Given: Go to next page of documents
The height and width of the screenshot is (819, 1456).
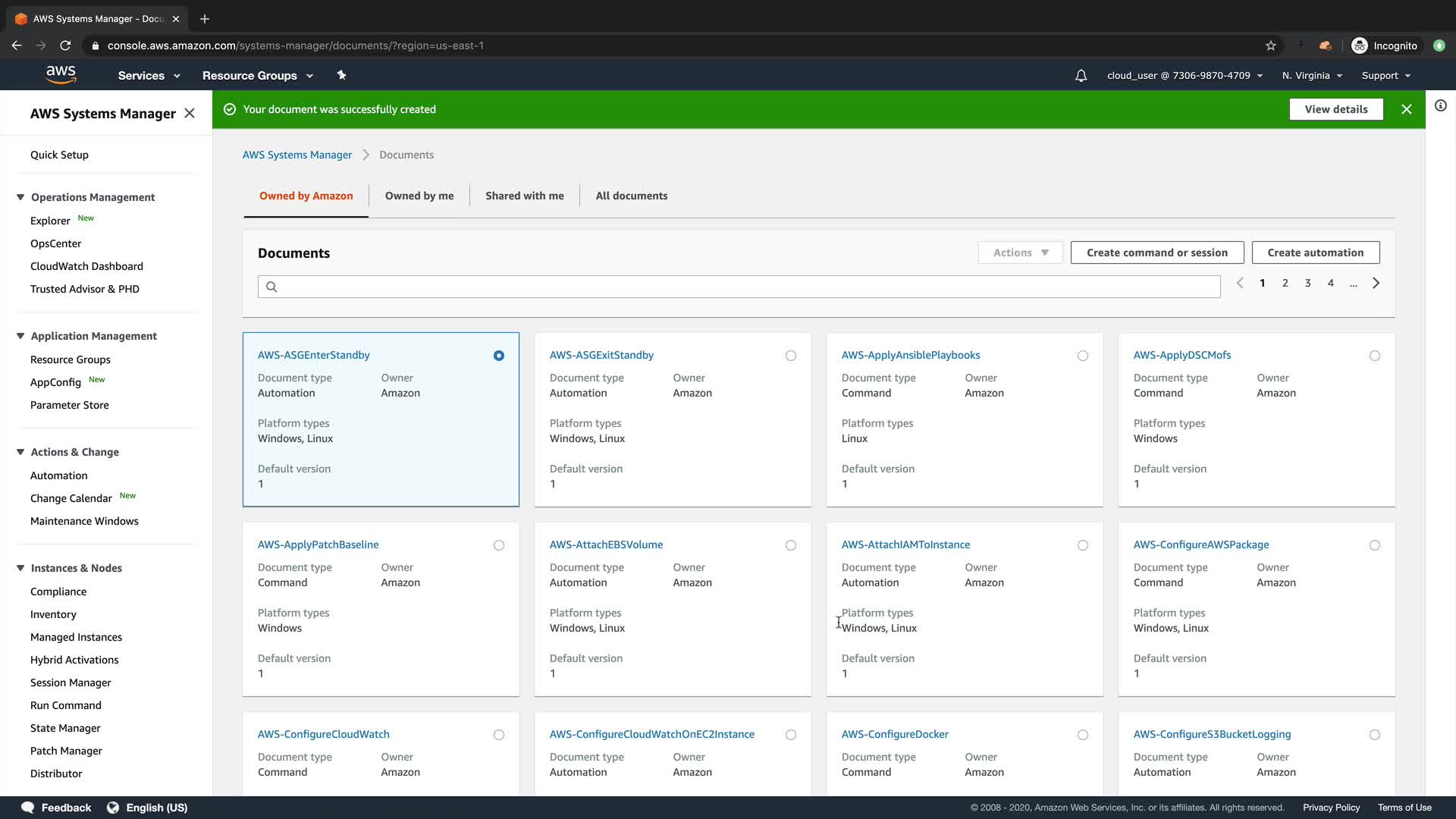Looking at the screenshot, I should point(1376,283).
